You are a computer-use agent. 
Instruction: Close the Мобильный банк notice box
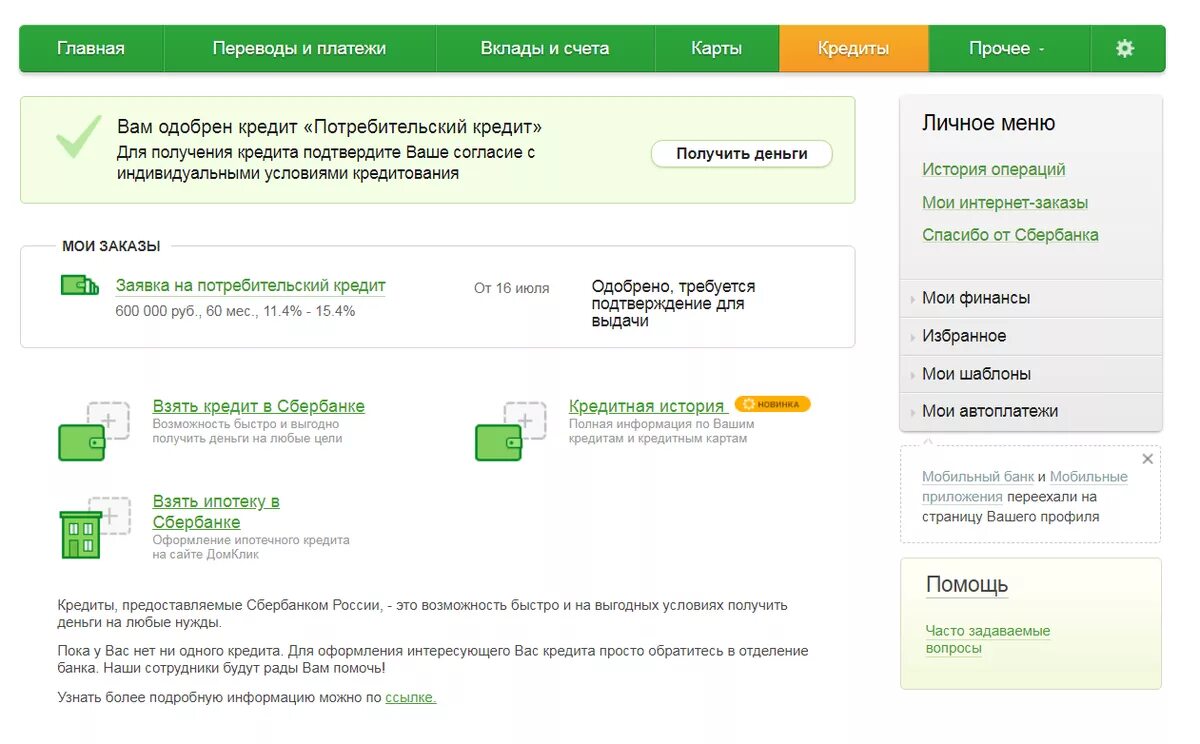coord(1147,459)
